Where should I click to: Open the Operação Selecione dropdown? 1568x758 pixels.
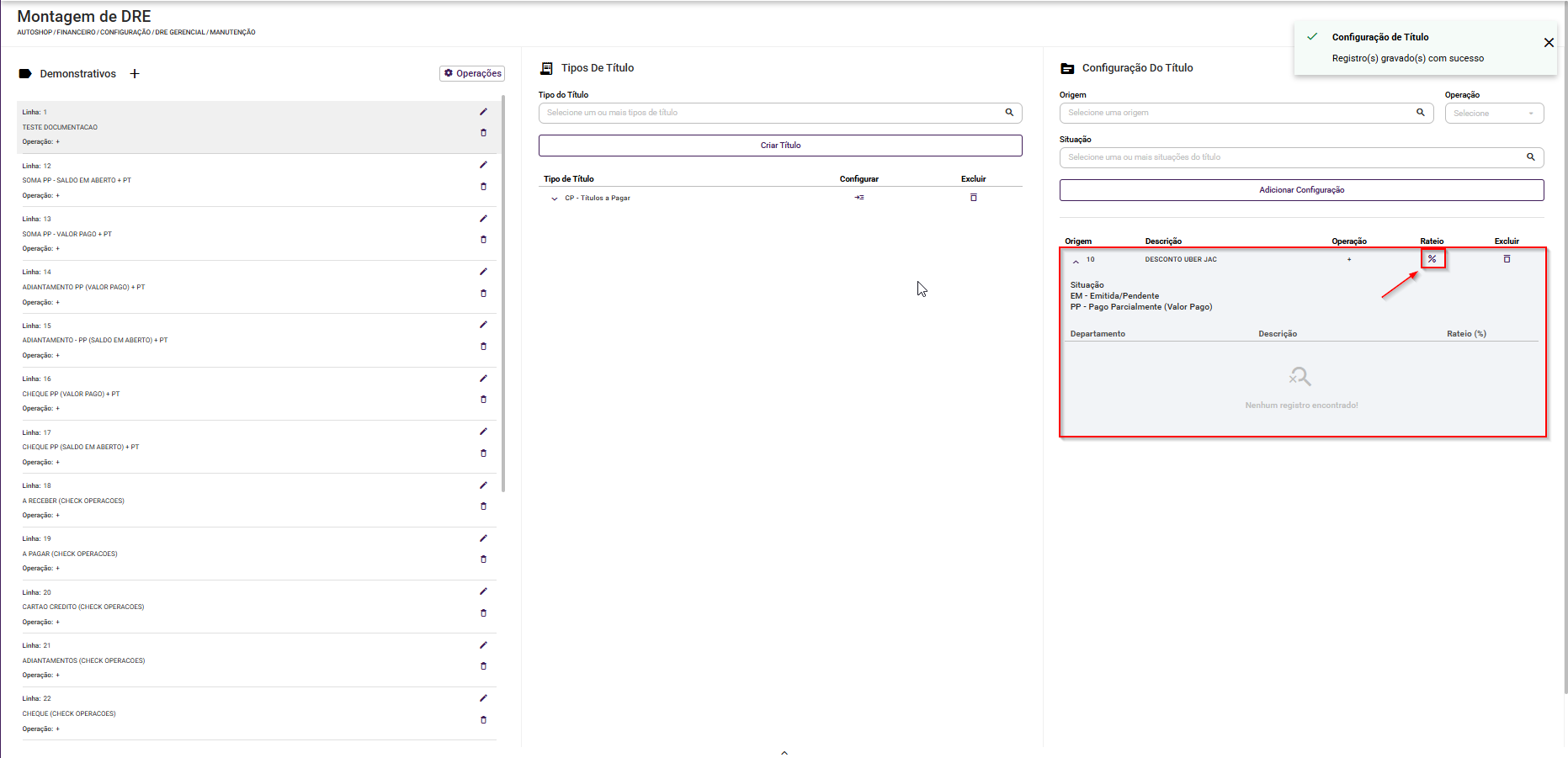pyautogui.click(x=1494, y=113)
